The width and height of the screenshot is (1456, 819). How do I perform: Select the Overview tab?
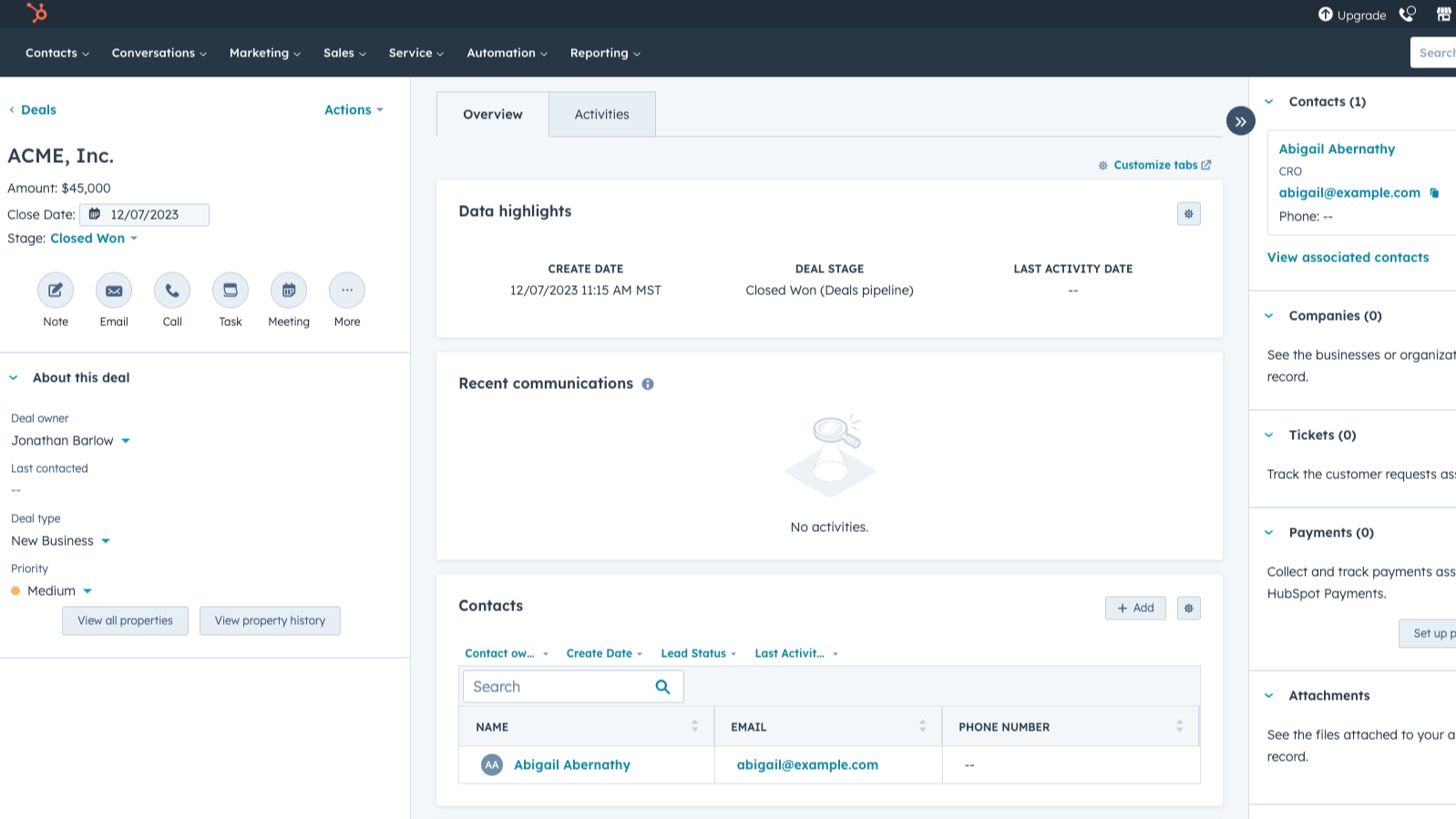tap(493, 115)
